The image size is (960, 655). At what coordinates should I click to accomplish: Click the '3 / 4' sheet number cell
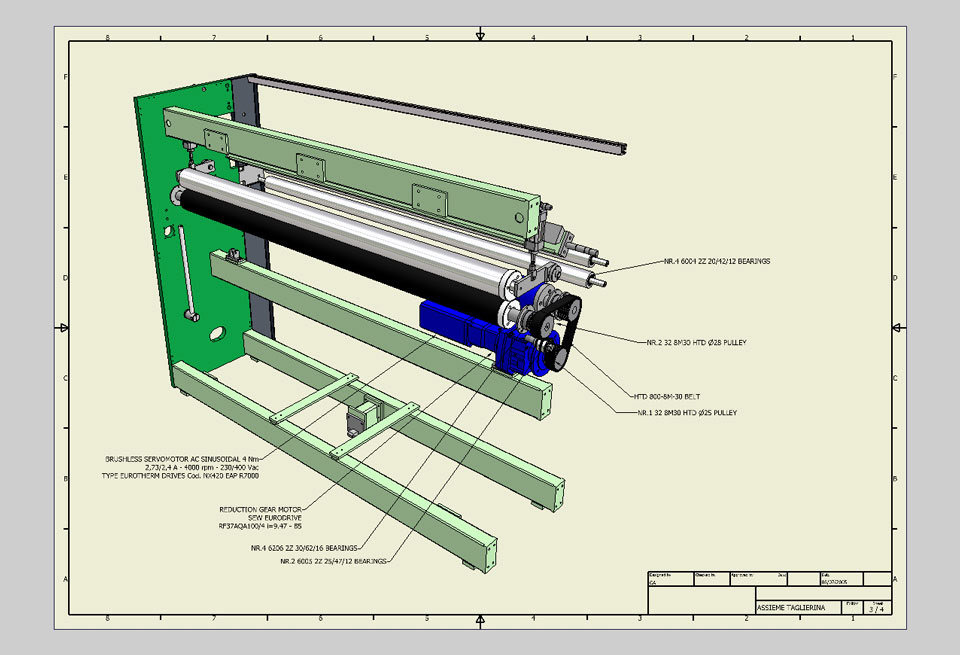(877, 608)
